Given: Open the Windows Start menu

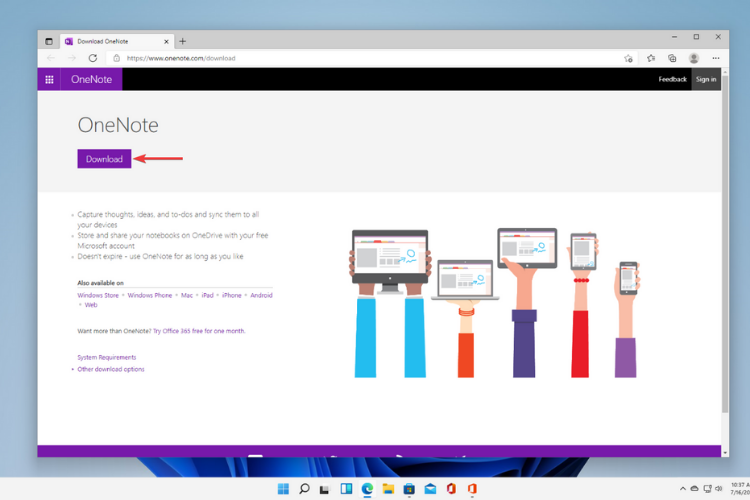Looking at the screenshot, I should pos(283,489).
